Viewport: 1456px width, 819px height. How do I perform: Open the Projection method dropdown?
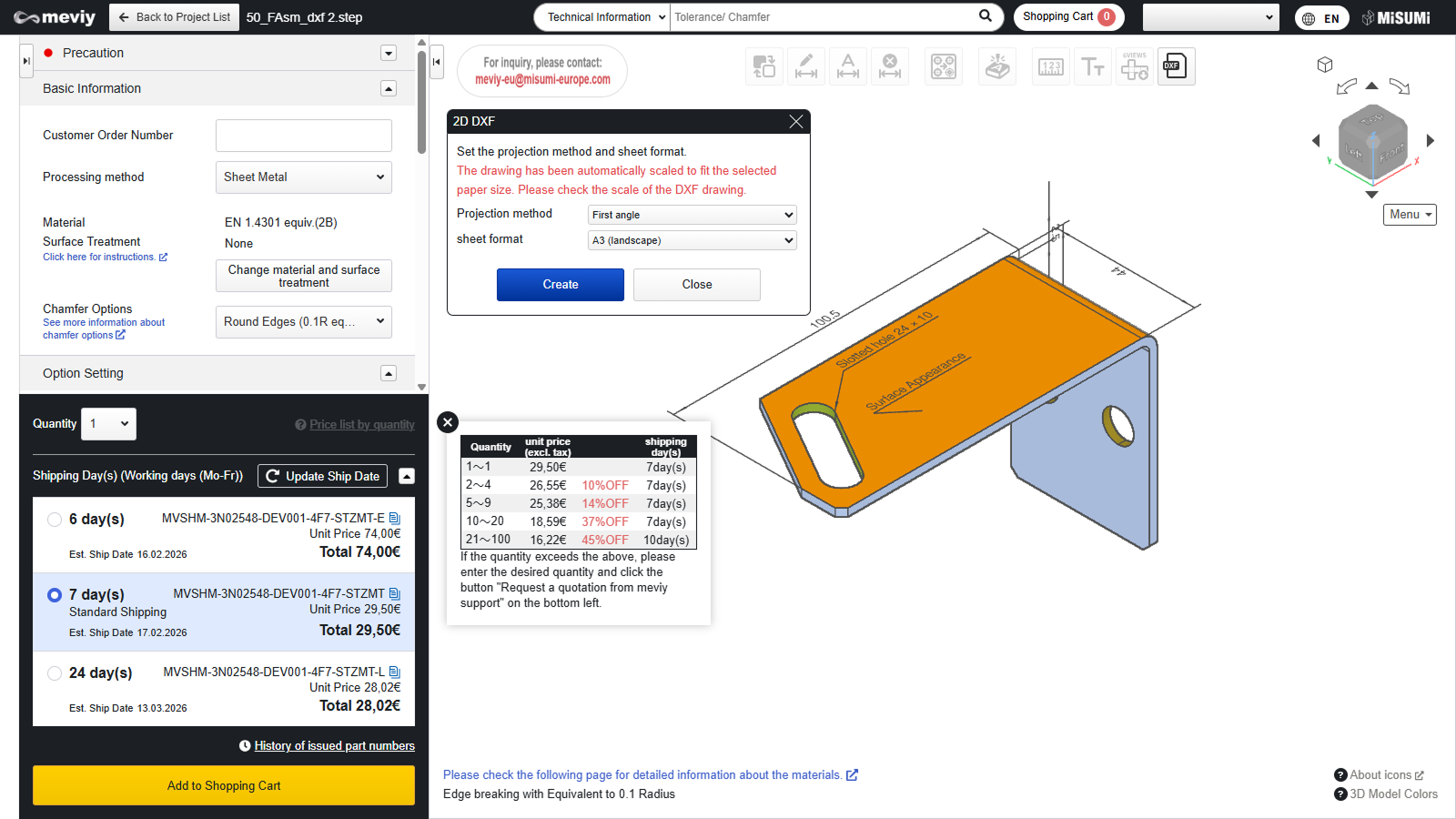point(692,215)
